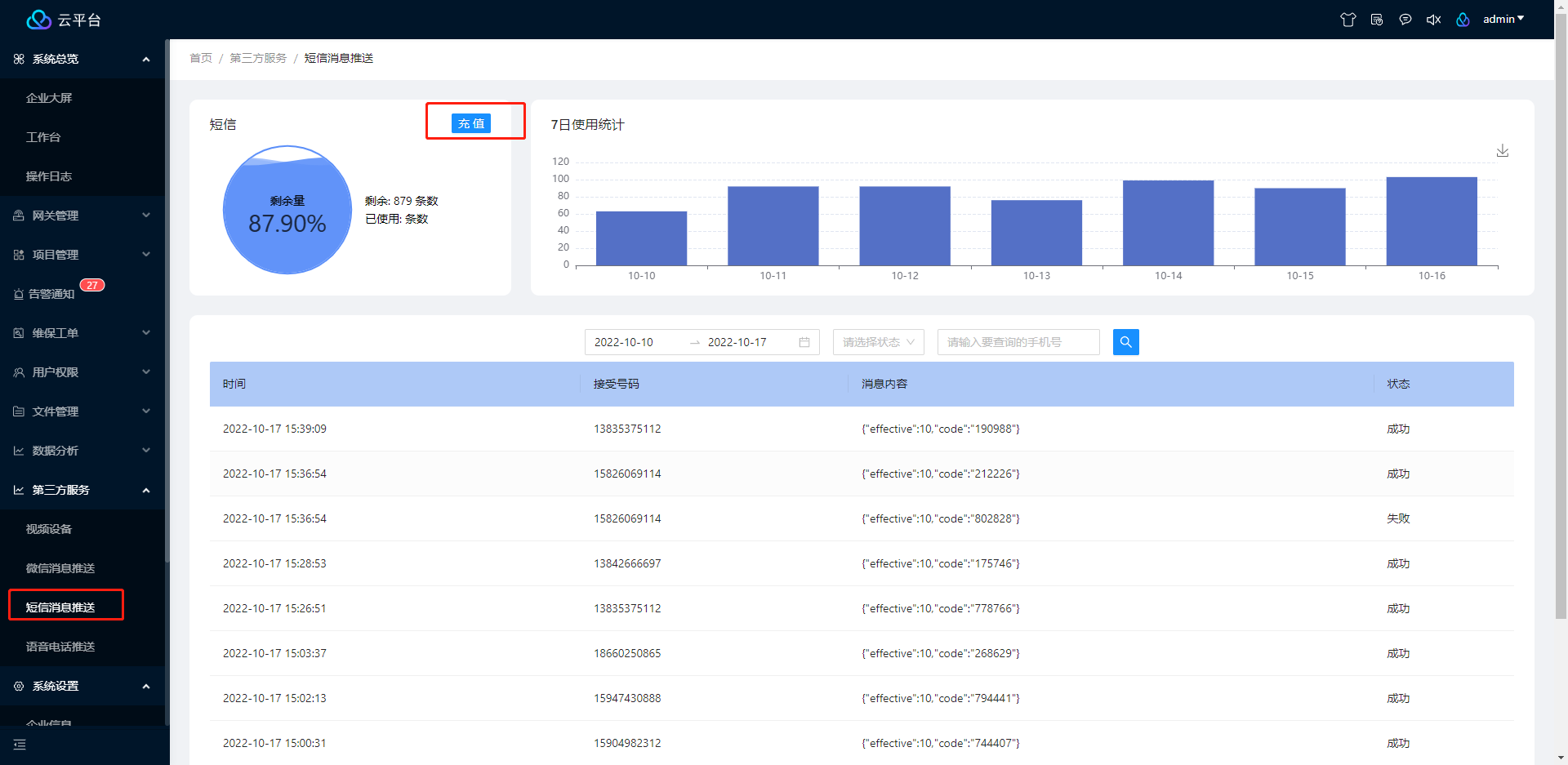Open the admin user dropdown
The width and height of the screenshot is (1568, 765).
point(1503,19)
